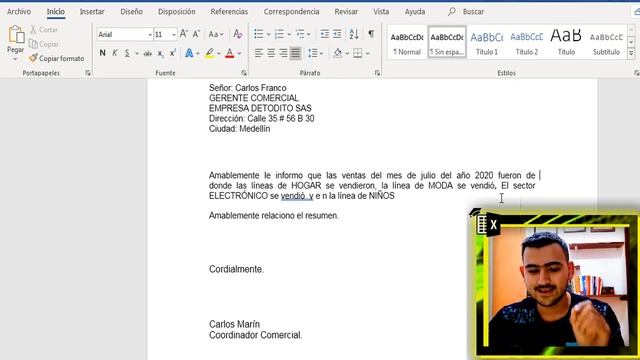640x360 pixels.
Task: Apply subscript x₂ formatting
Action: coord(160,53)
